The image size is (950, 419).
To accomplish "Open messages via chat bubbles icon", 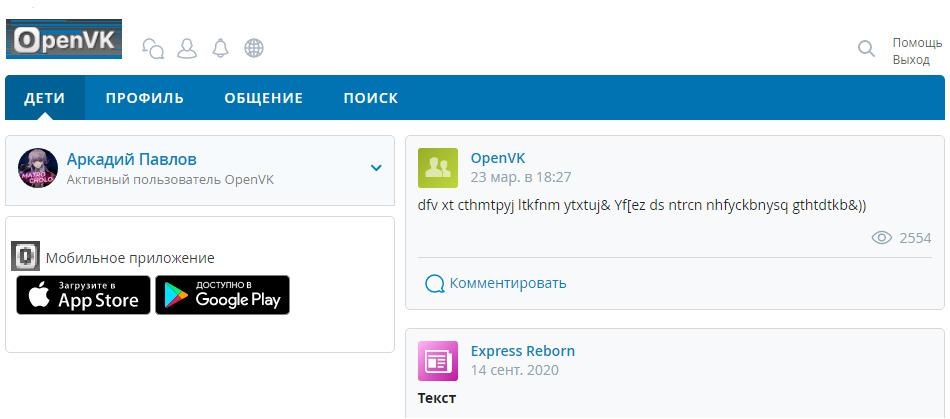I will point(153,48).
